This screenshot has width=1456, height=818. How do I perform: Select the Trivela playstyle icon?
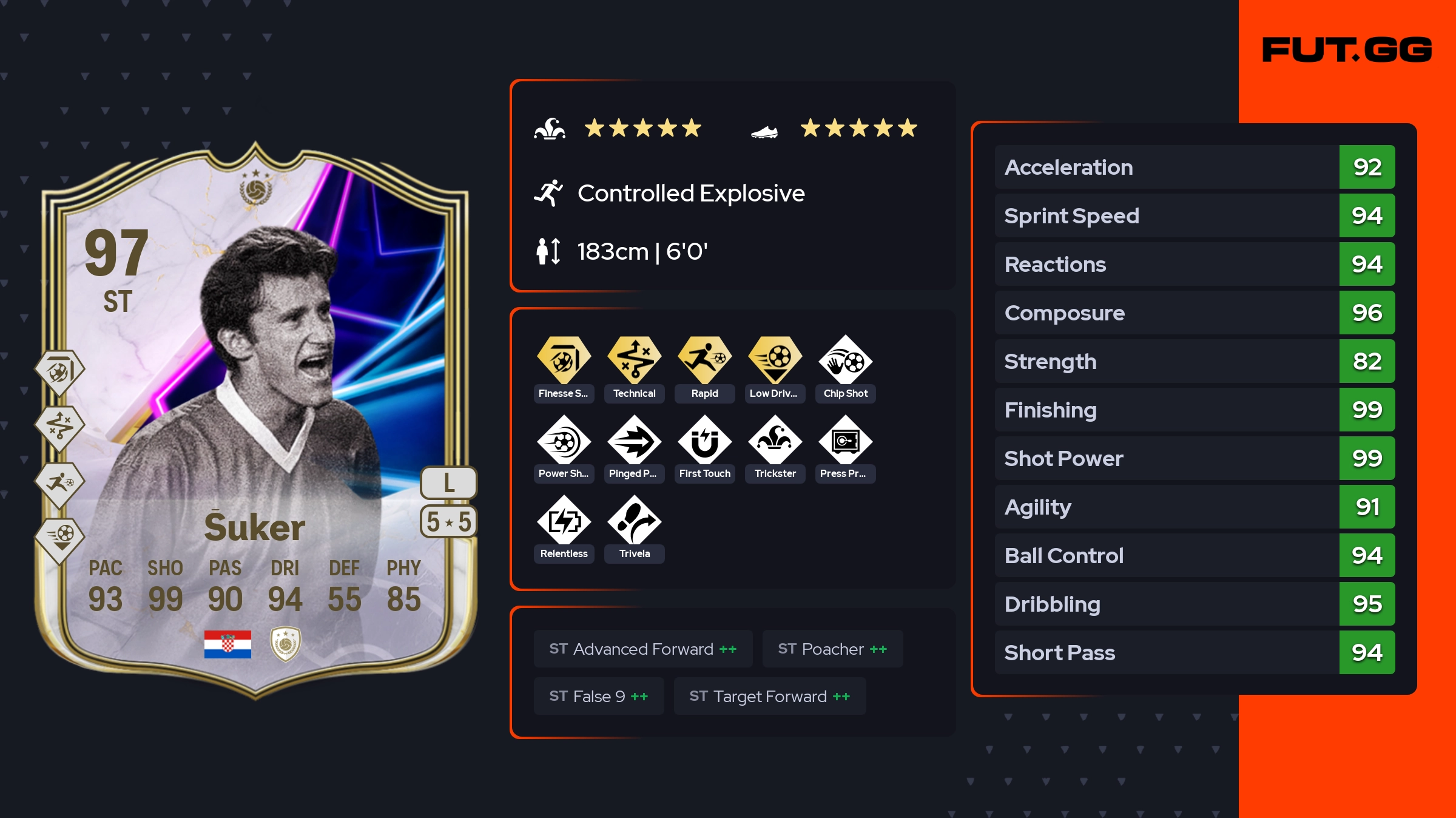point(634,521)
